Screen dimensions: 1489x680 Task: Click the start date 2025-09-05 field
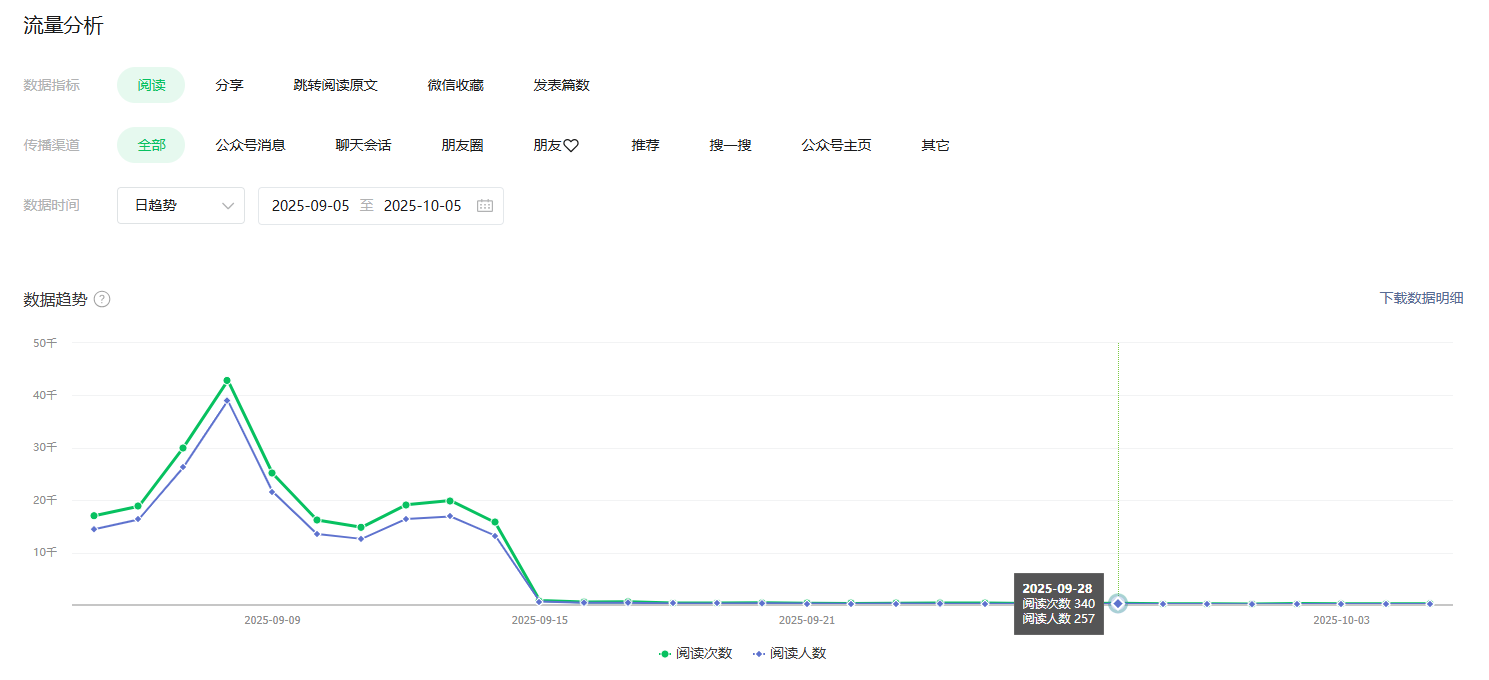click(310, 206)
